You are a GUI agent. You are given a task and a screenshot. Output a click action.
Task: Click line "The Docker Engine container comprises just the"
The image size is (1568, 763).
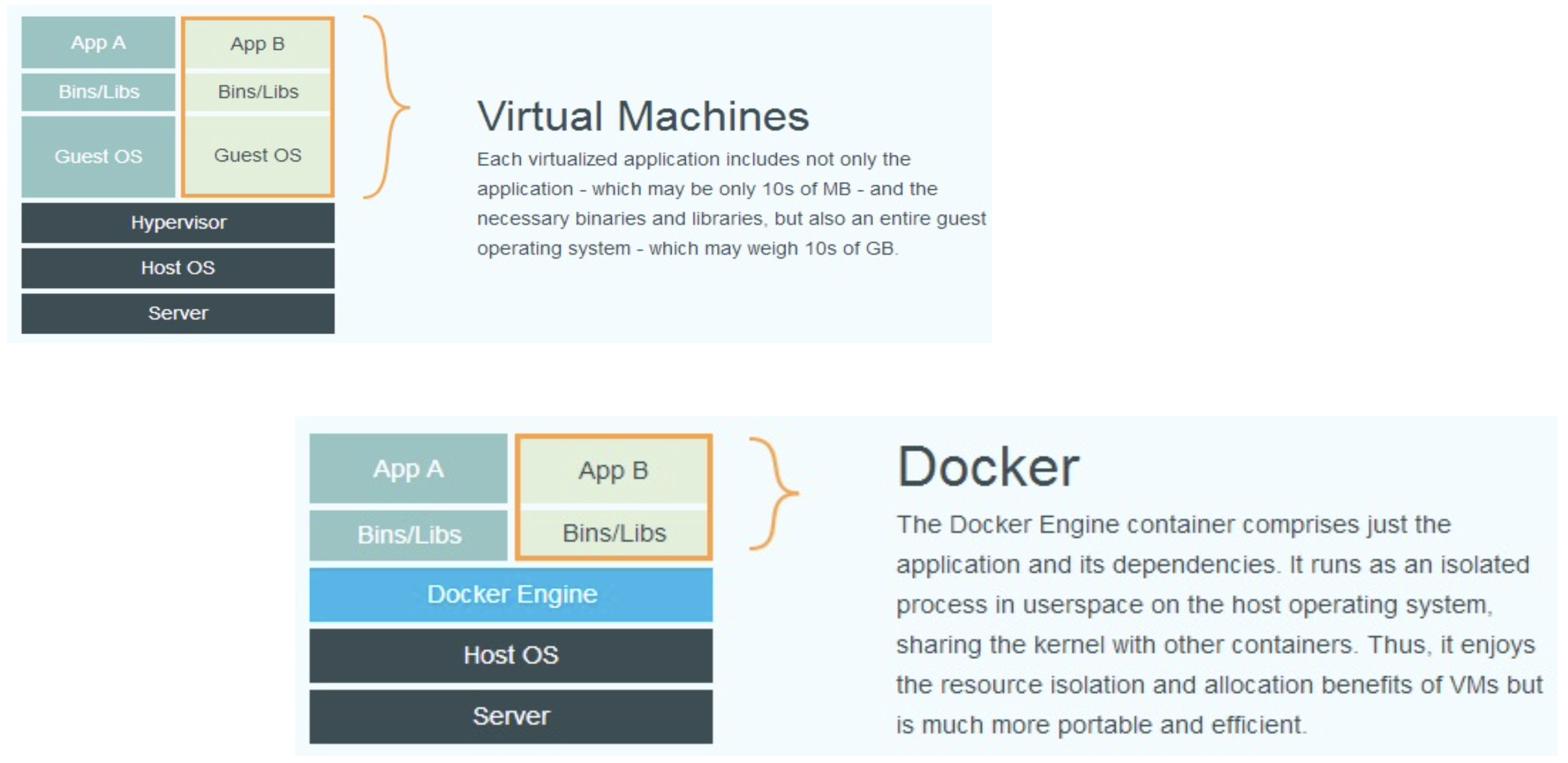coord(1174,524)
